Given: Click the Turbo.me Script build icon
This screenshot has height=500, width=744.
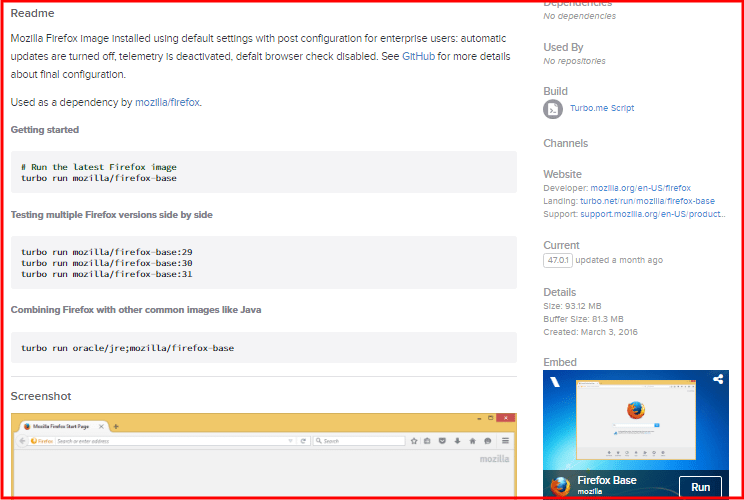Looking at the screenshot, I should 553,109.
